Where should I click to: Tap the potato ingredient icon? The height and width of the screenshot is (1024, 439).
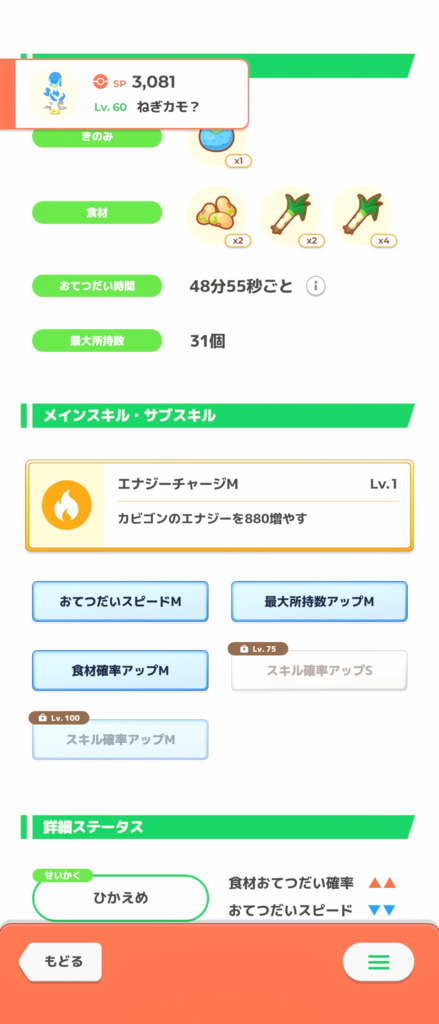click(216, 216)
